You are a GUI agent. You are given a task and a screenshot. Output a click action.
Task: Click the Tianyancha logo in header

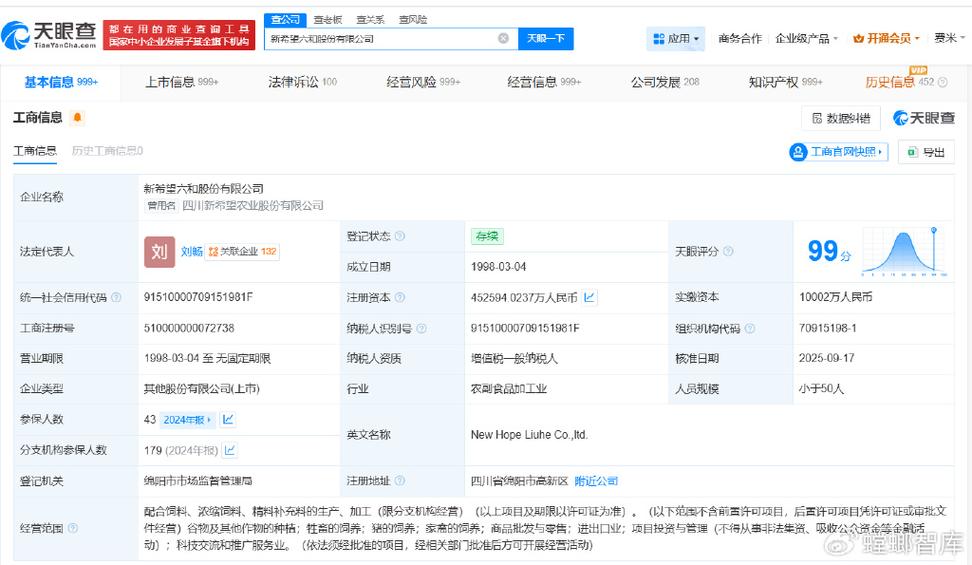tap(50, 35)
